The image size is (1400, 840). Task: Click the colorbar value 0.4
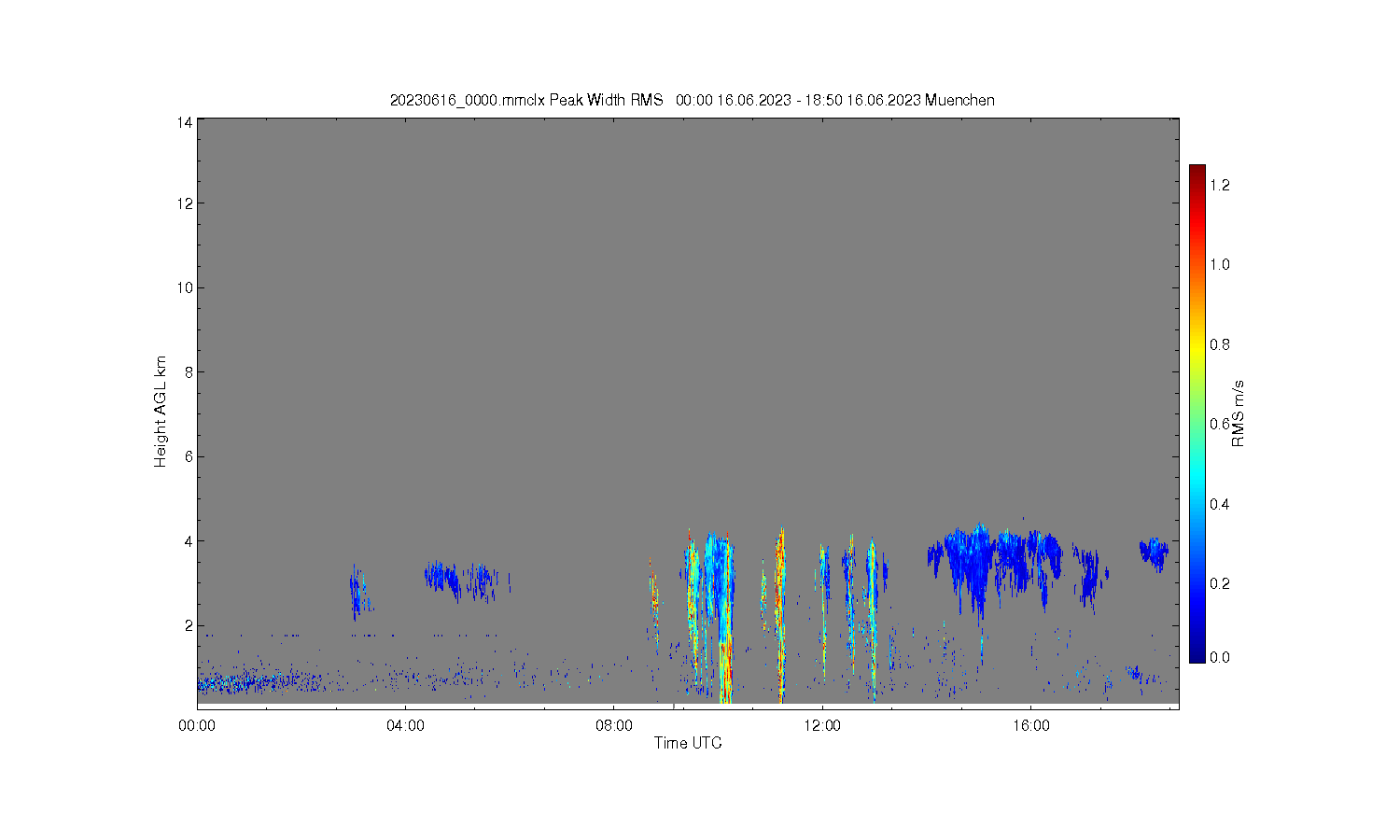pos(1220,504)
